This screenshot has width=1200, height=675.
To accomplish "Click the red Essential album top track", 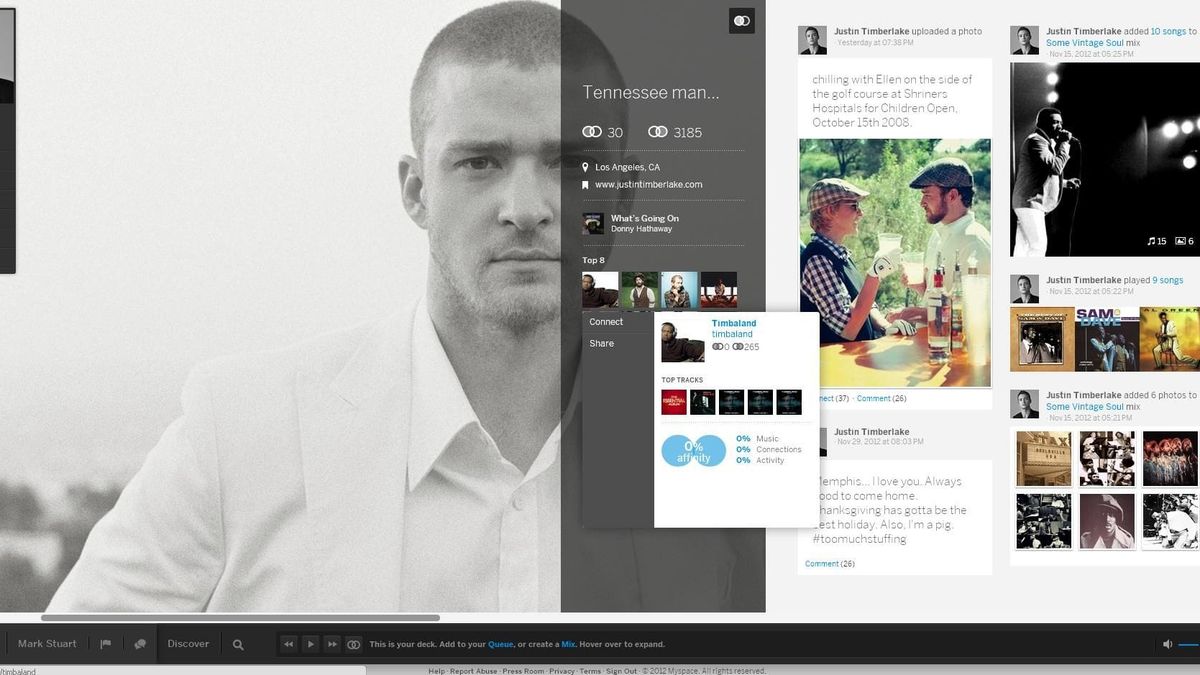I will coord(673,402).
